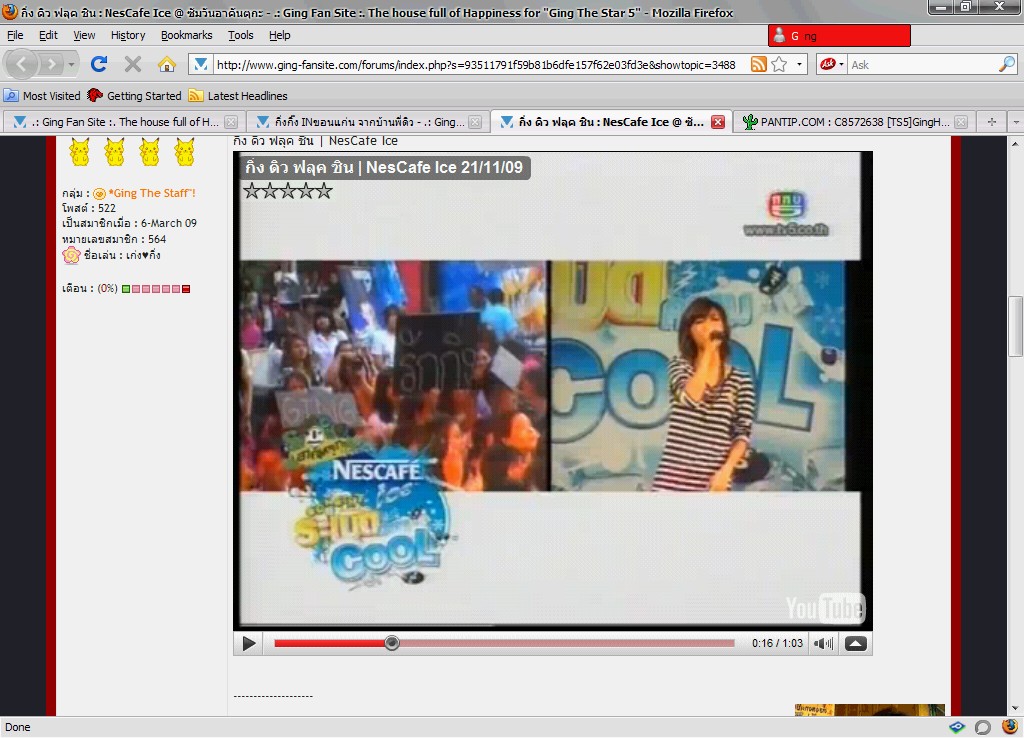Open a new tab
The width and height of the screenshot is (1024, 738).
(x=991, y=122)
